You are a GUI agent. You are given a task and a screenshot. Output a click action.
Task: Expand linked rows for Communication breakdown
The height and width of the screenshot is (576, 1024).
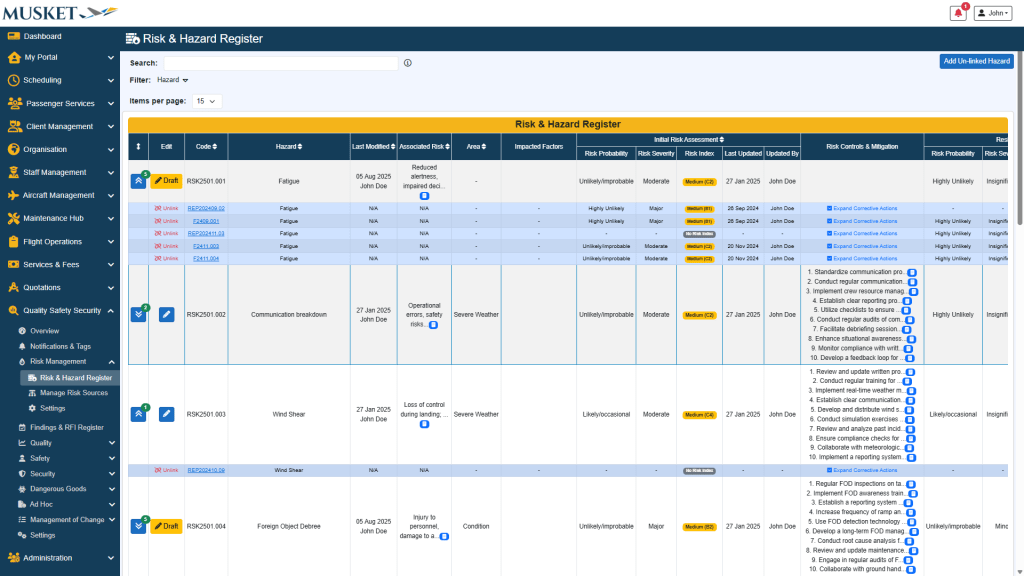tap(138, 314)
